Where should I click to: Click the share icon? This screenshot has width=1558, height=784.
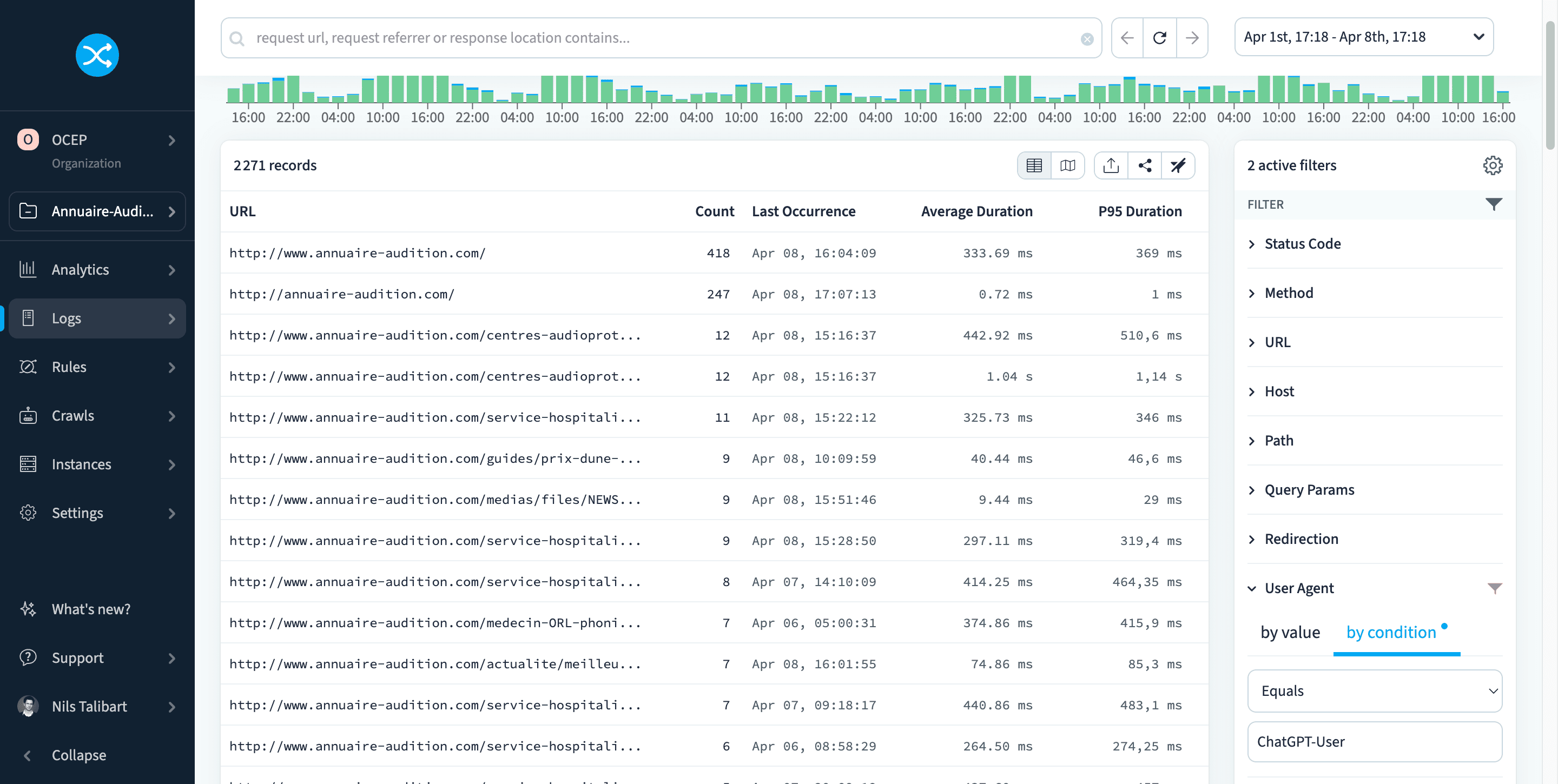click(1145, 165)
